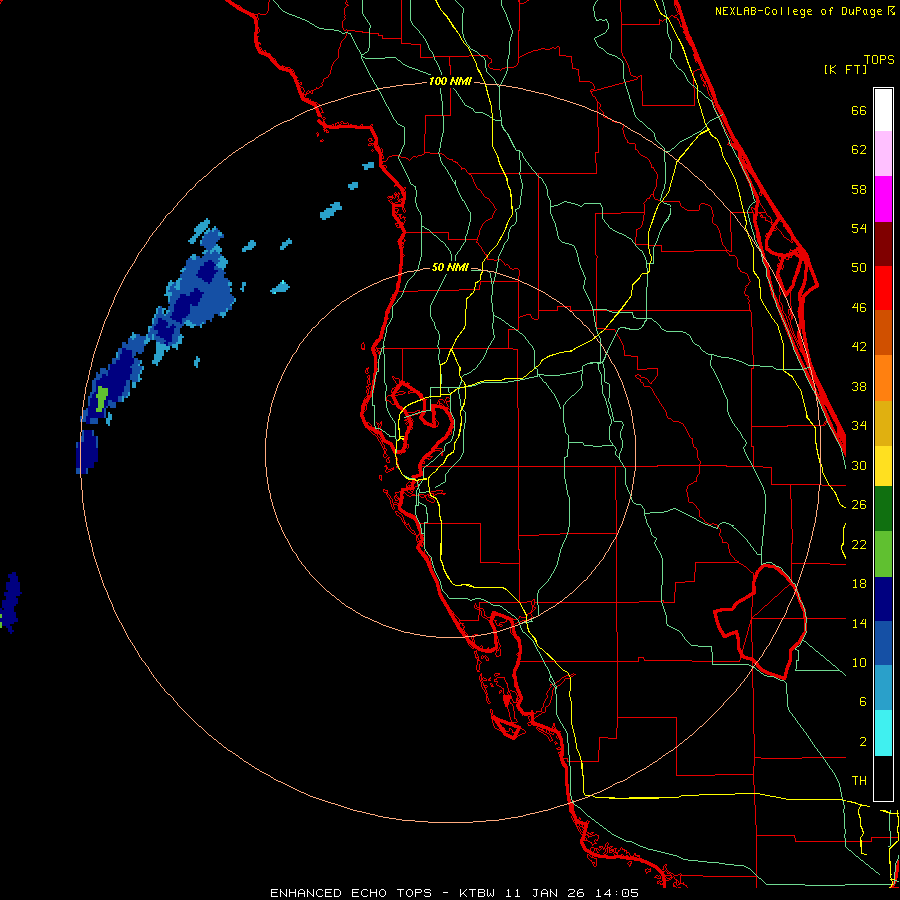This screenshot has width=900, height=900.
Task: Click the "30" legend value
Action: pyautogui.click(x=859, y=465)
